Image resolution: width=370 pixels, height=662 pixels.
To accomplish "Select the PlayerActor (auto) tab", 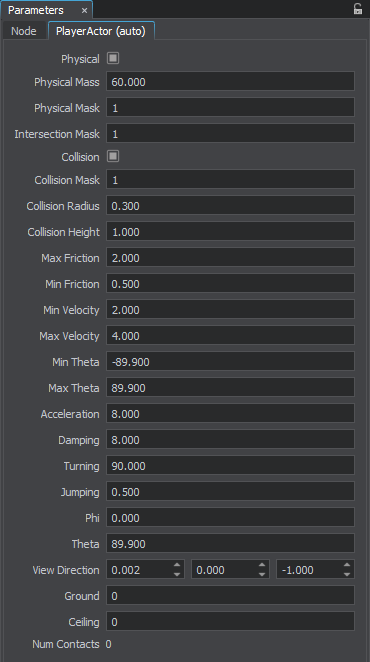I will [101, 31].
